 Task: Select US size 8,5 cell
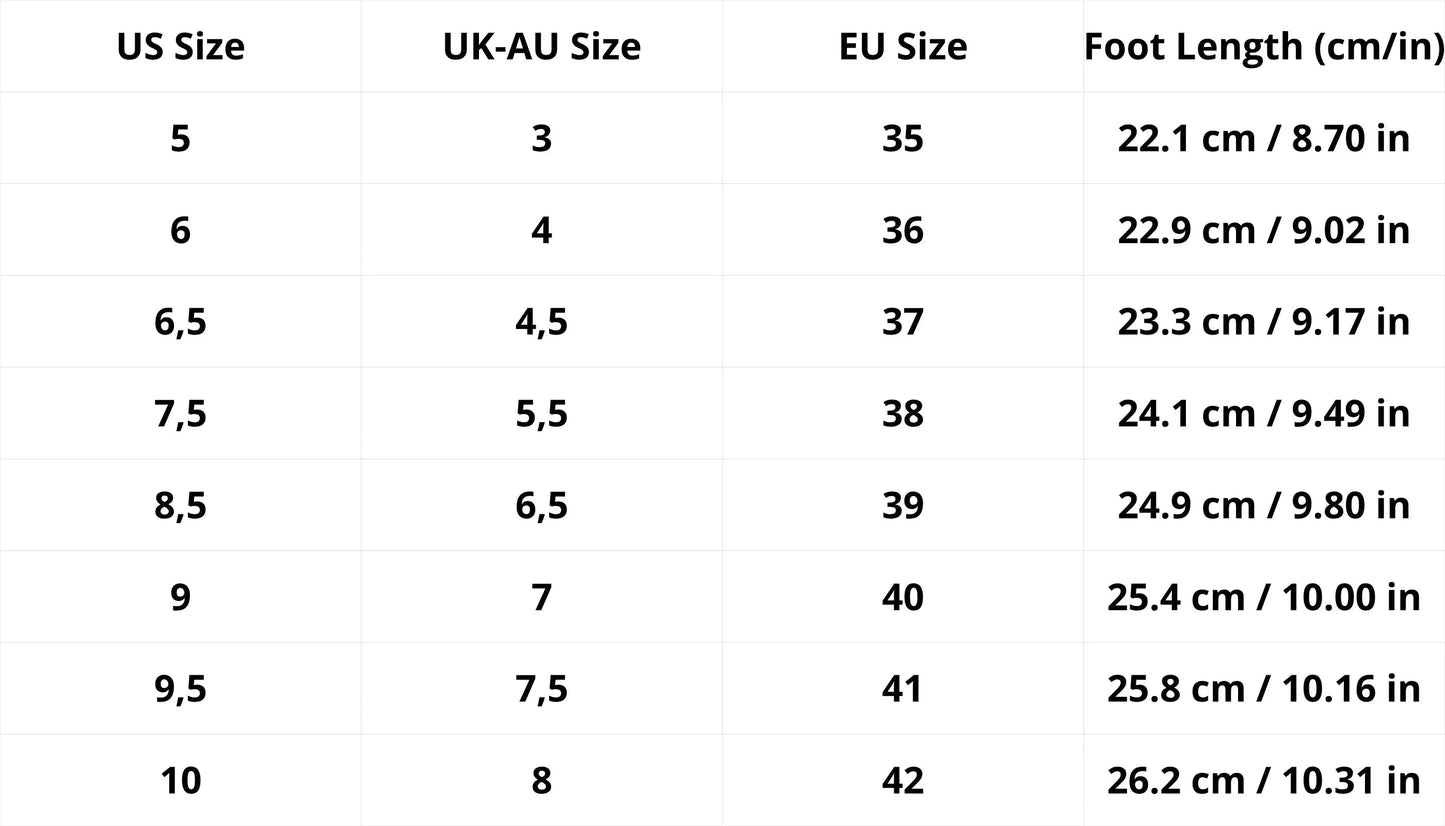180,505
